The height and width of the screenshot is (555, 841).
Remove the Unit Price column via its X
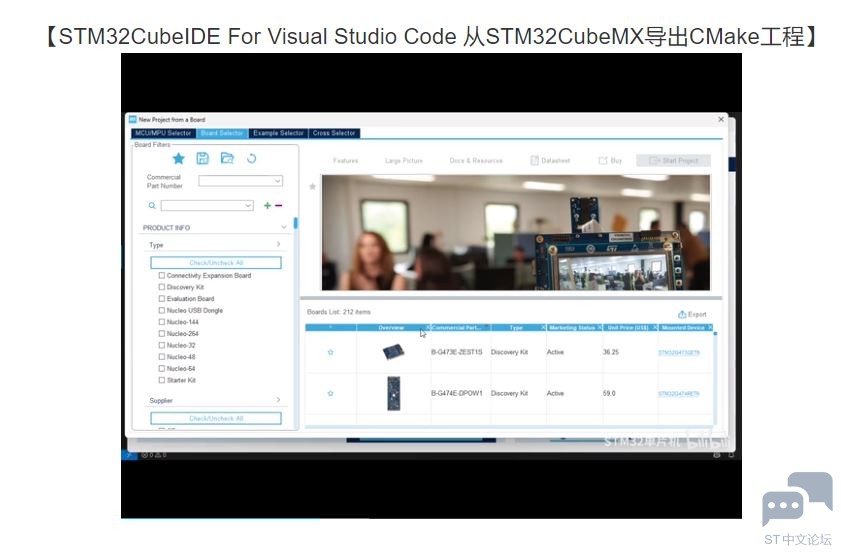[x=655, y=327]
